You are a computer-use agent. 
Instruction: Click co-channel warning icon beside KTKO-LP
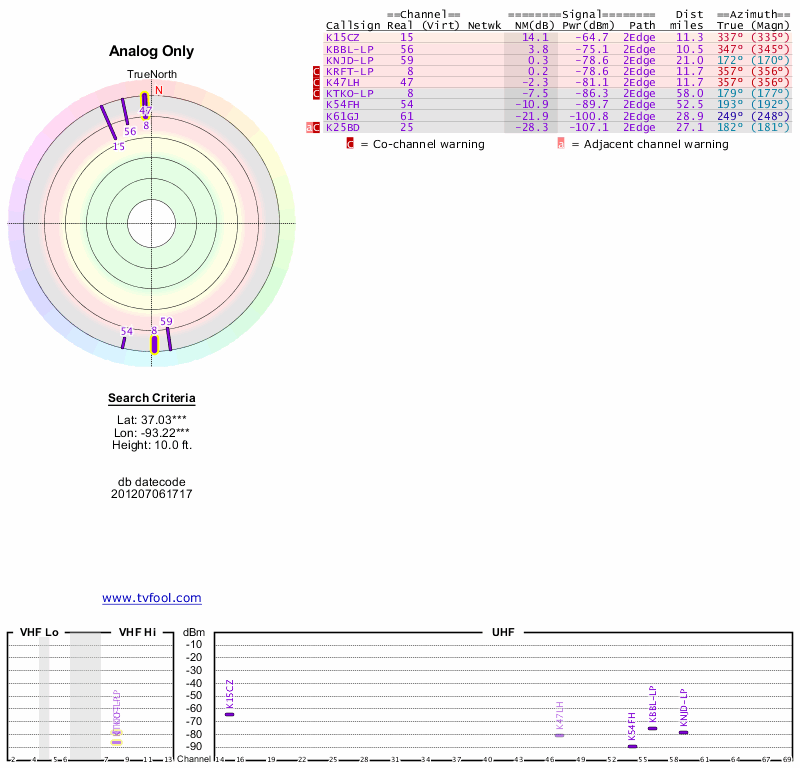(x=316, y=94)
